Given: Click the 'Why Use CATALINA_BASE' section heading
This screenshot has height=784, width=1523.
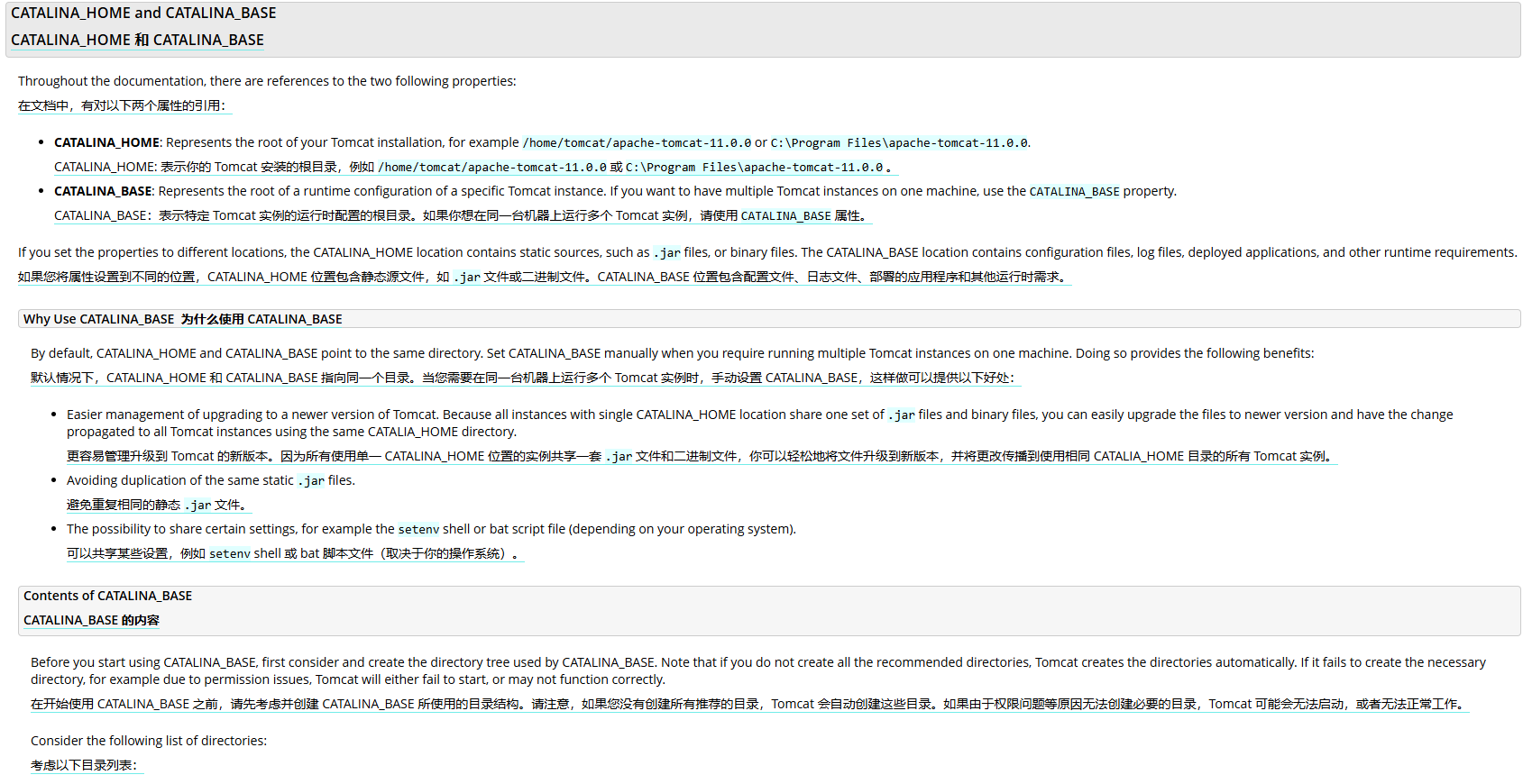Looking at the screenshot, I should 98,319.
